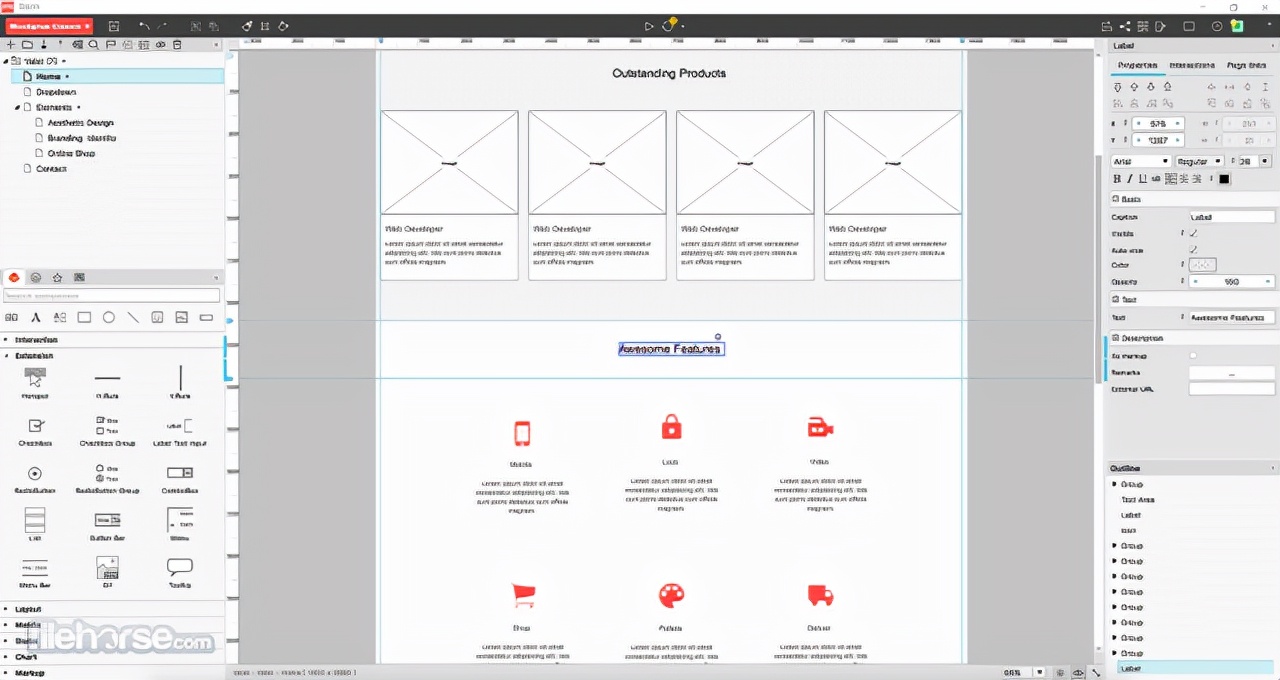Screen dimensions: 1280x680
Task: Click the Opacity value field
Action: pos(1231,282)
